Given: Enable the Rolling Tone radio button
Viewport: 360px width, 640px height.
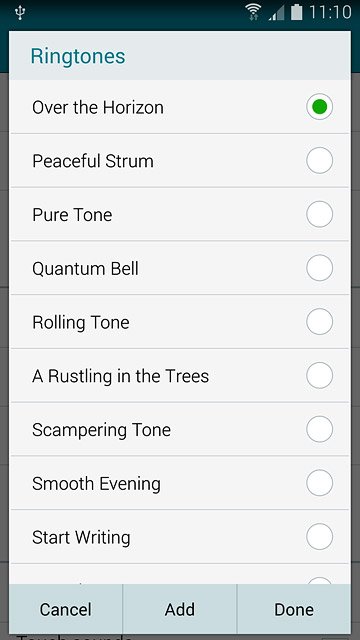Looking at the screenshot, I should [319, 322].
